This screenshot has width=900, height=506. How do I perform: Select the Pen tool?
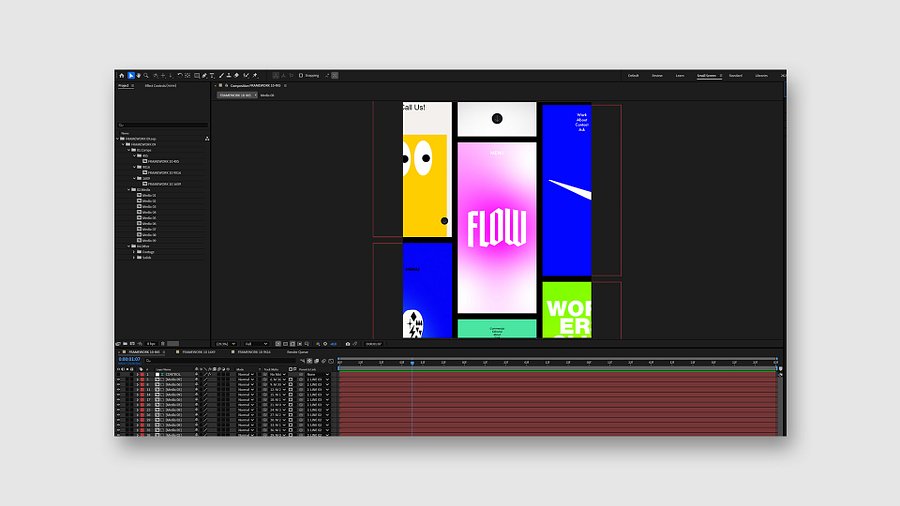coord(204,75)
